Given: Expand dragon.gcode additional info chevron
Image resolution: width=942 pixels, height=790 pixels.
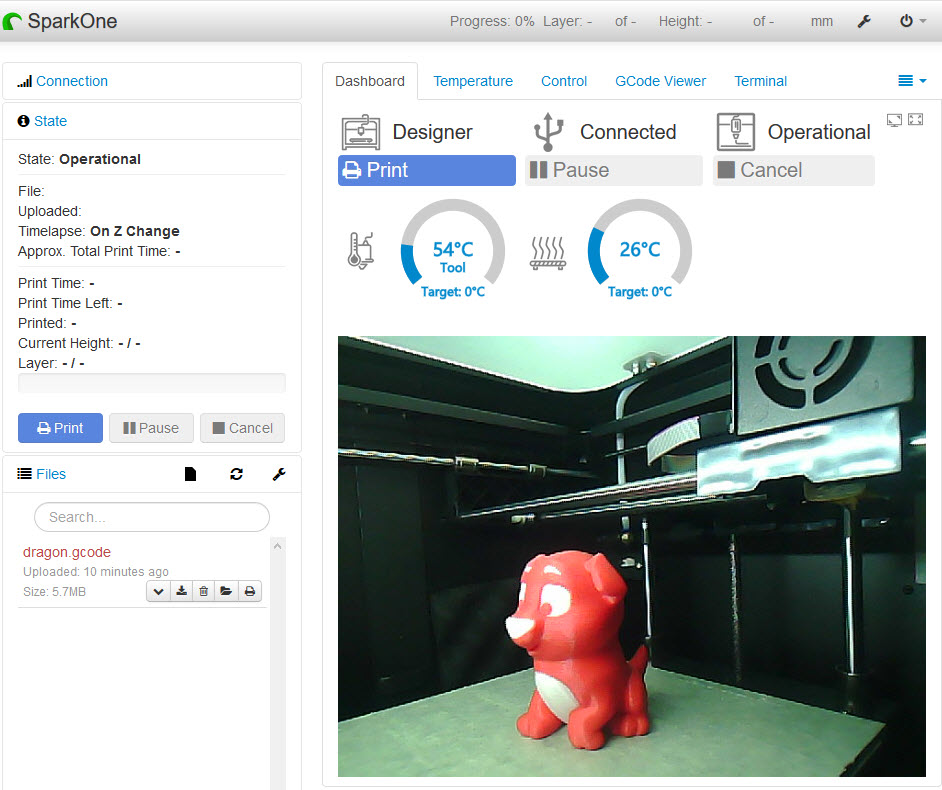Looking at the screenshot, I should coord(158,591).
